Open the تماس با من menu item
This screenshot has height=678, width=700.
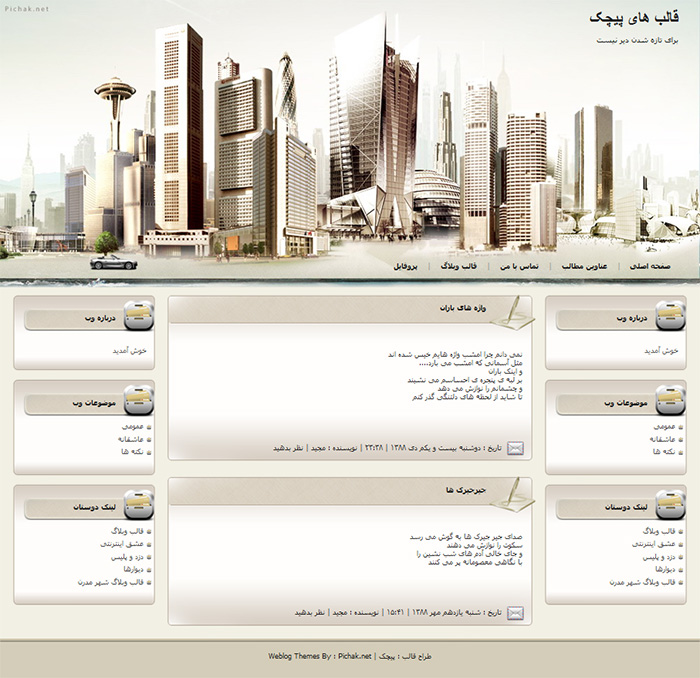click(519, 266)
